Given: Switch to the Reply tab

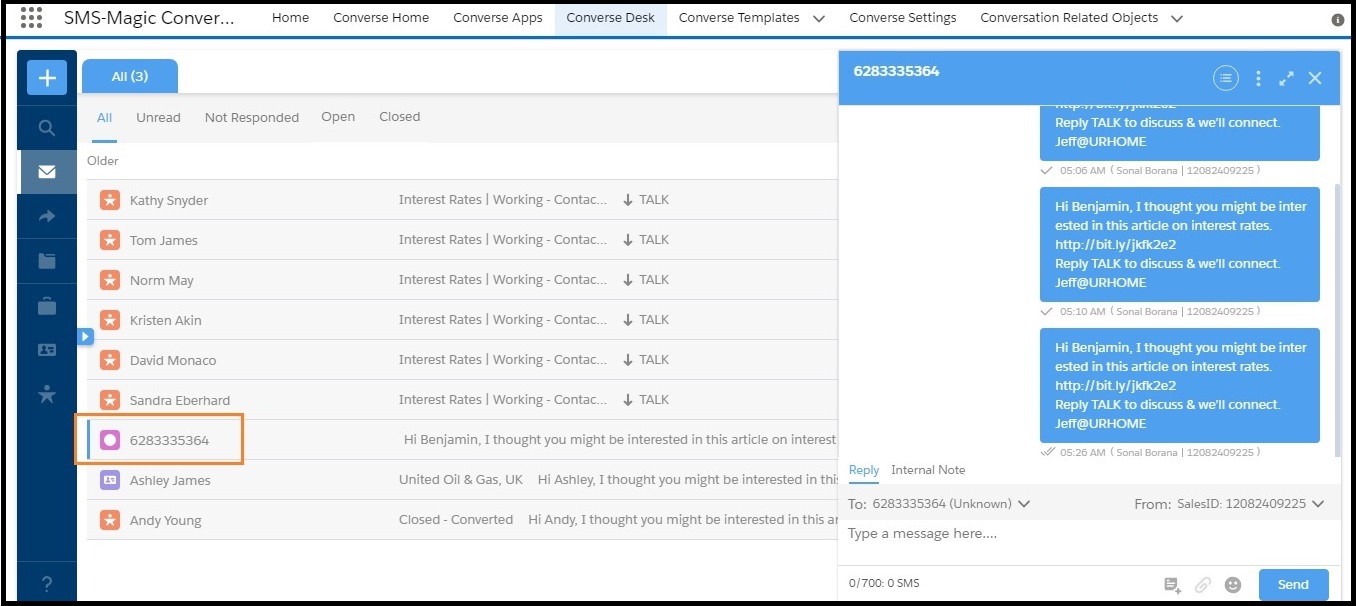Looking at the screenshot, I should point(864,470).
